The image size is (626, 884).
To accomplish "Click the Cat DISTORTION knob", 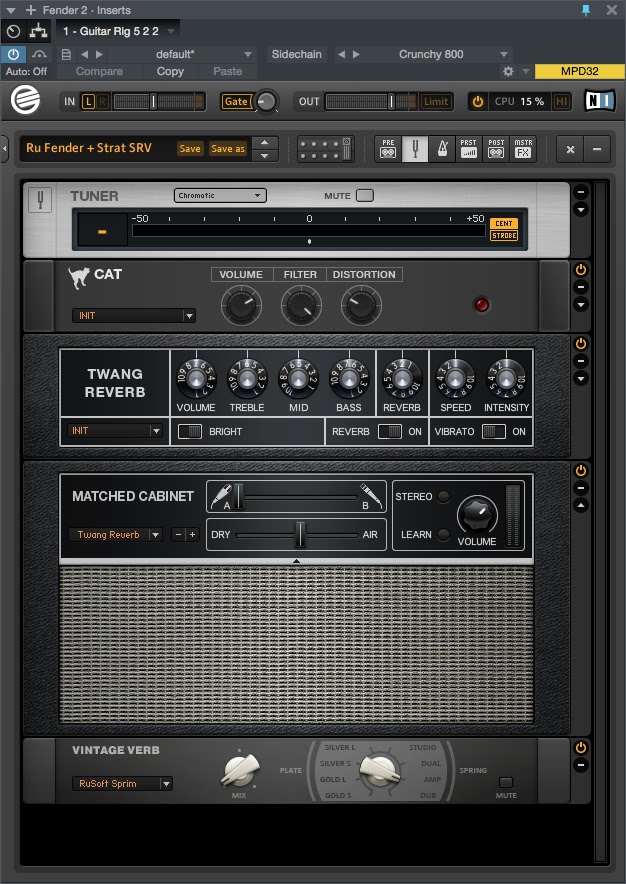I will click(361, 305).
